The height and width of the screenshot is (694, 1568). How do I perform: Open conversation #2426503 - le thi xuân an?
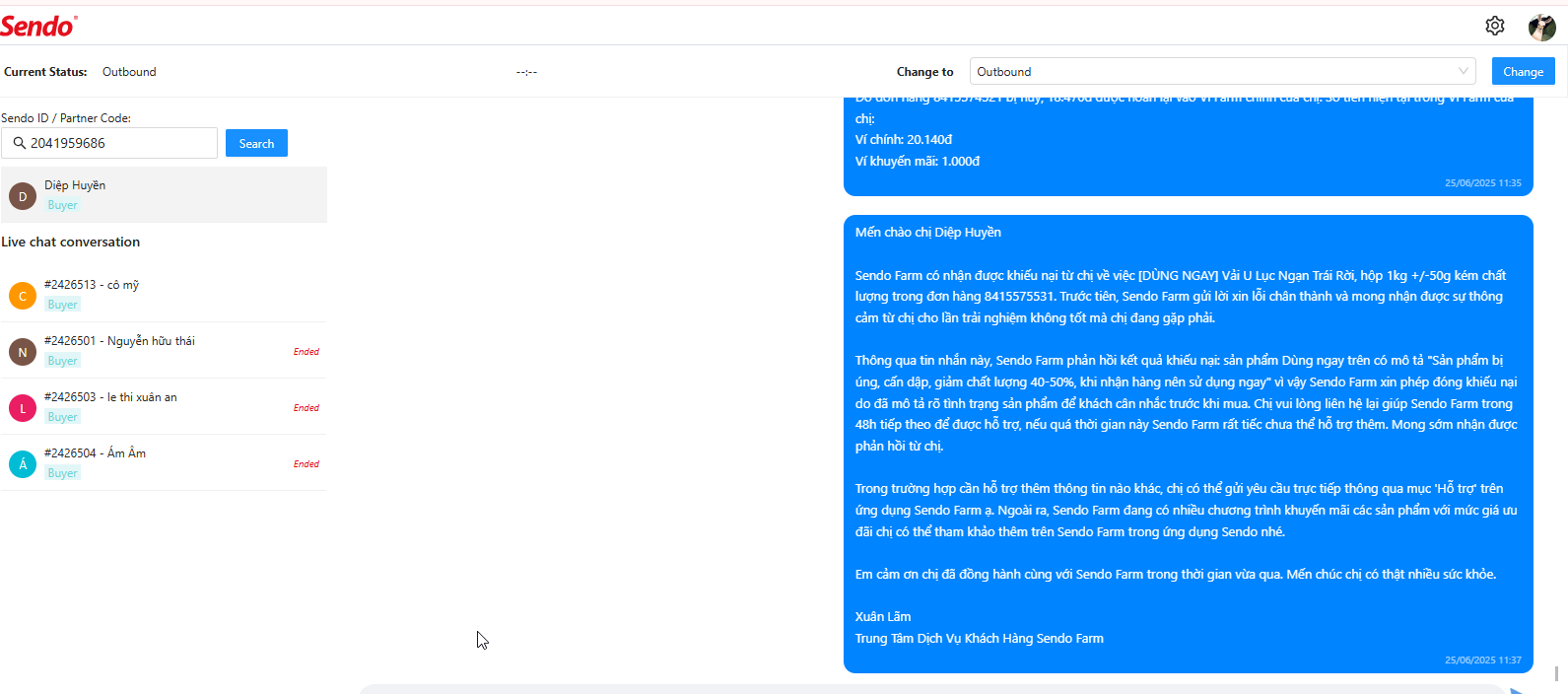click(164, 407)
